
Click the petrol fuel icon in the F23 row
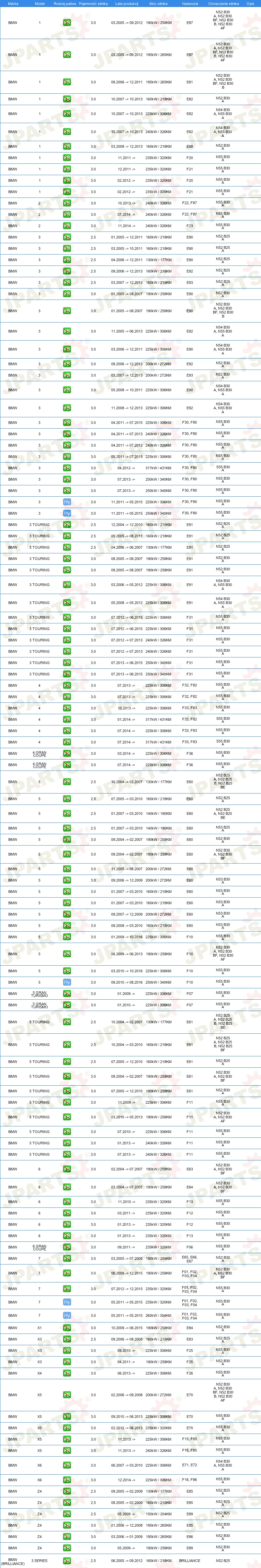pyautogui.click(x=67, y=226)
